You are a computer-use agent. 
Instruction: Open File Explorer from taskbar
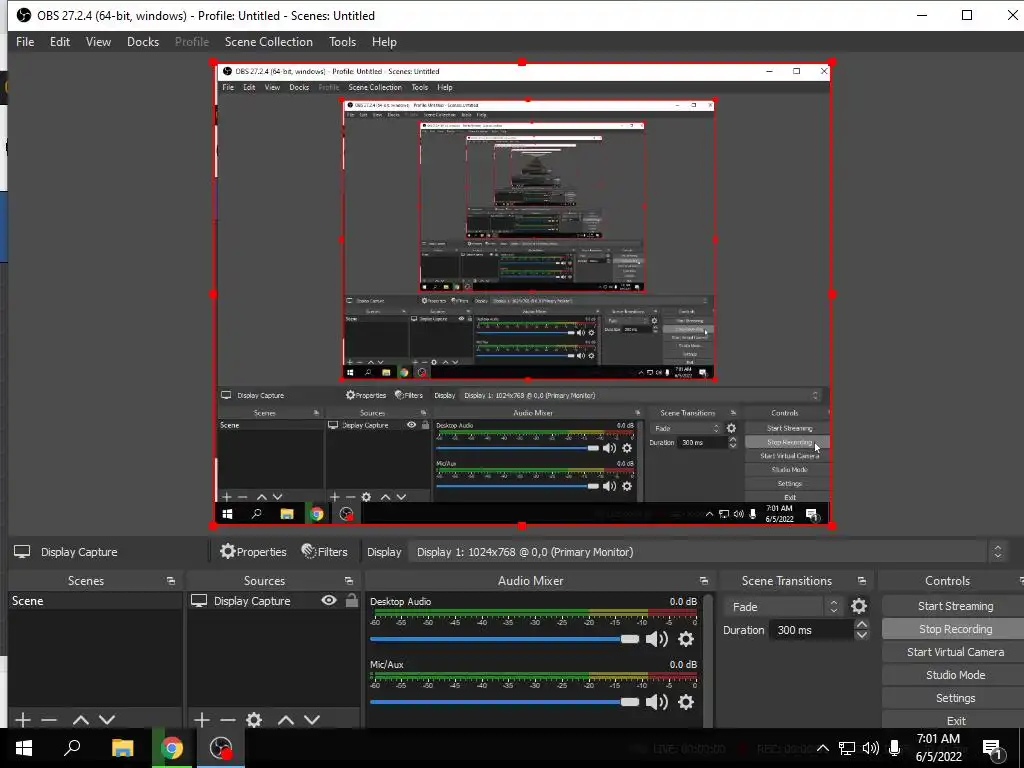(122, 748)
